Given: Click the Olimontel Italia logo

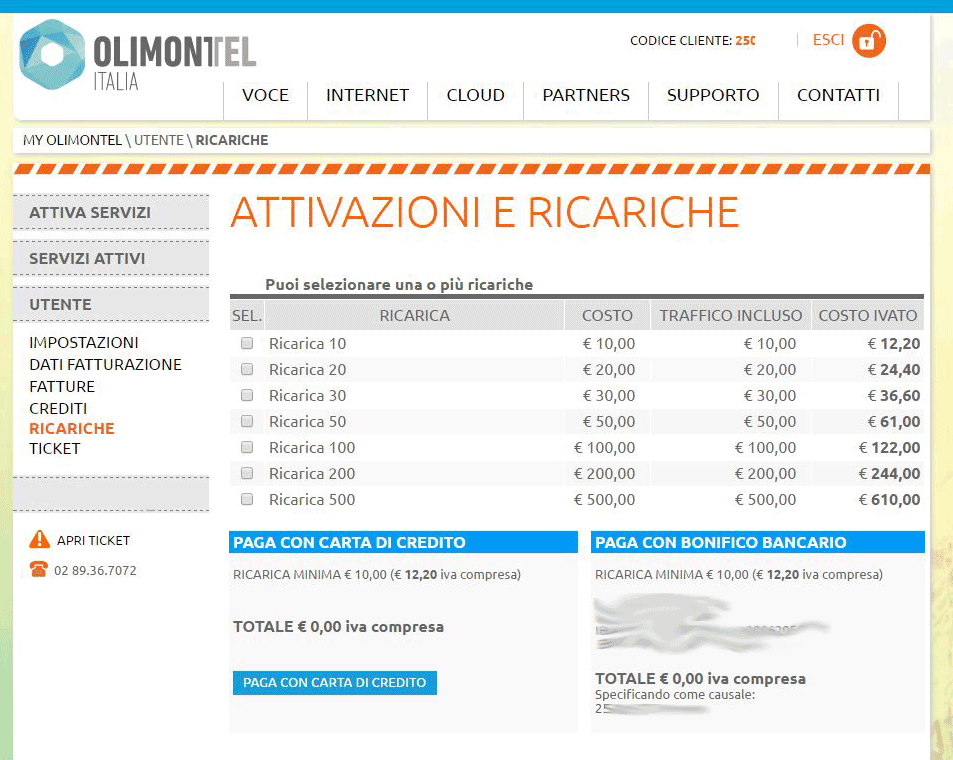Looking at the screenshot, I should 137,56.
